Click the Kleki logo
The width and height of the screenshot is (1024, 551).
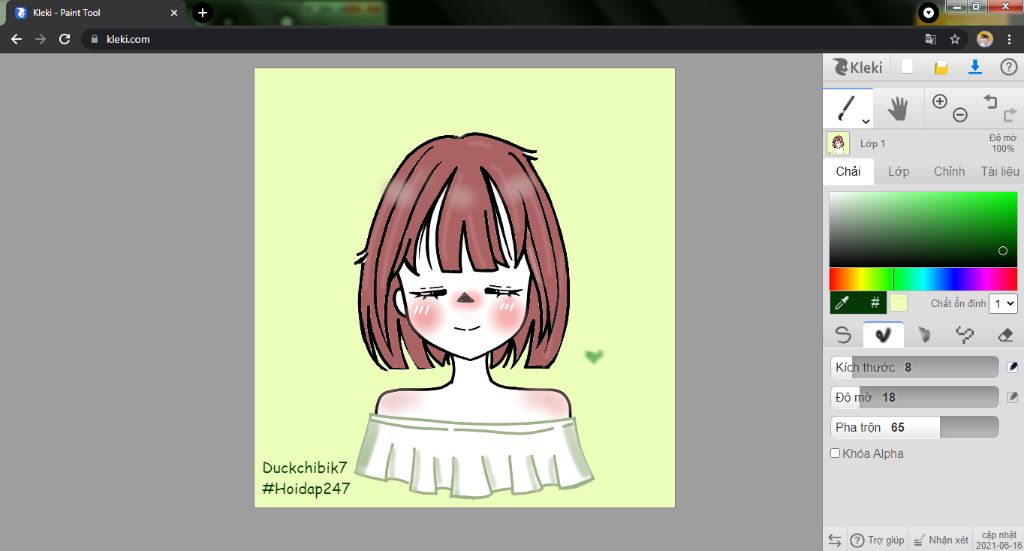coord(857,67)
